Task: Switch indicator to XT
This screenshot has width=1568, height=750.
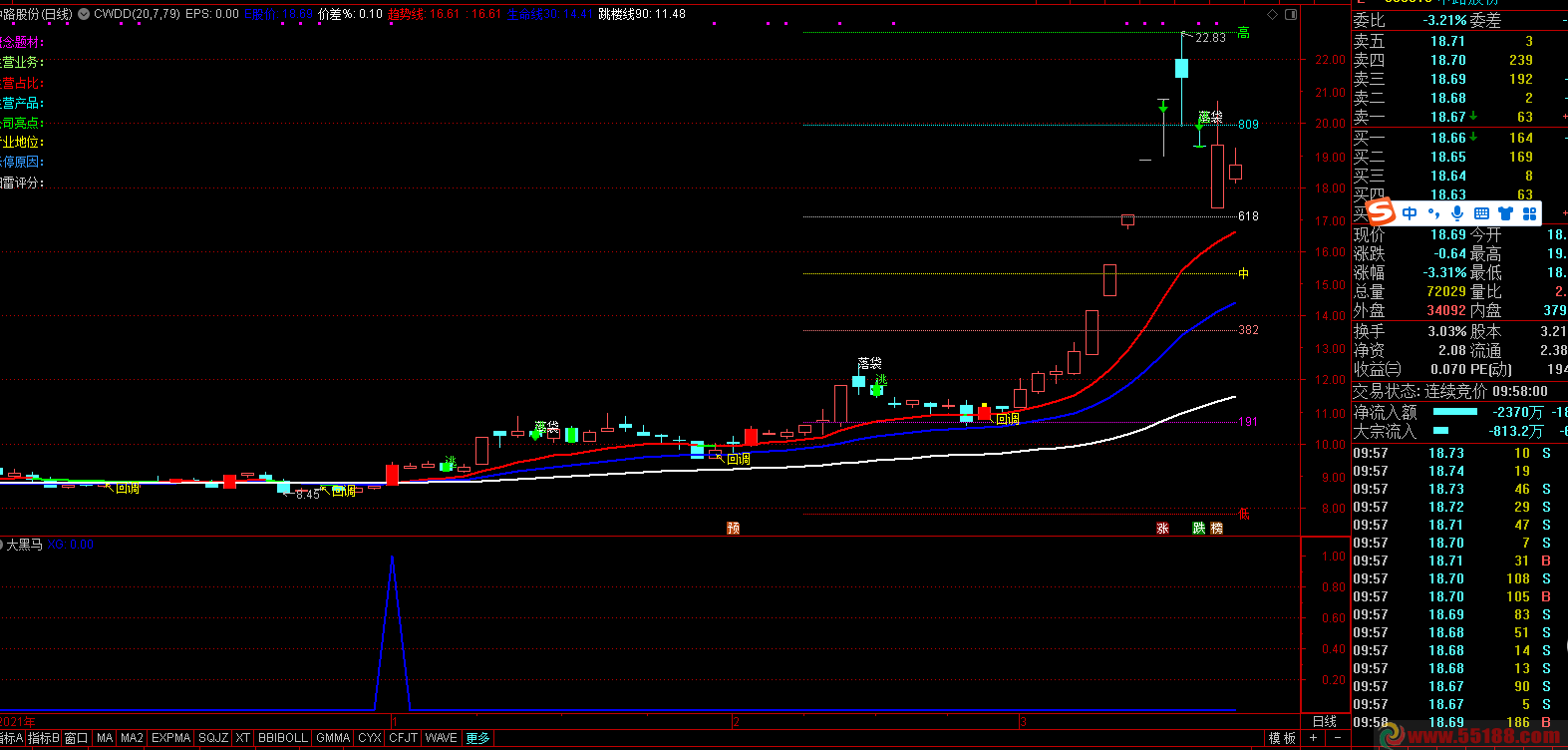Action: pos(242,738)
